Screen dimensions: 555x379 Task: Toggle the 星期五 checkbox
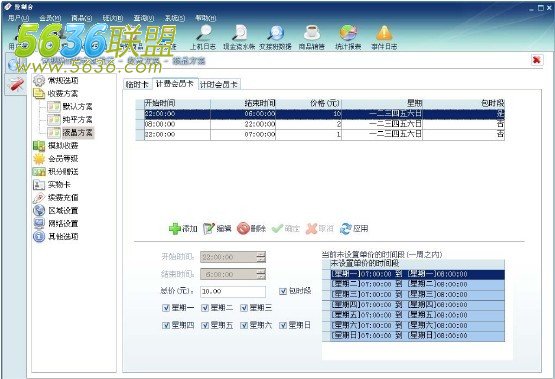pyautogui.click(x=205, y=325)
